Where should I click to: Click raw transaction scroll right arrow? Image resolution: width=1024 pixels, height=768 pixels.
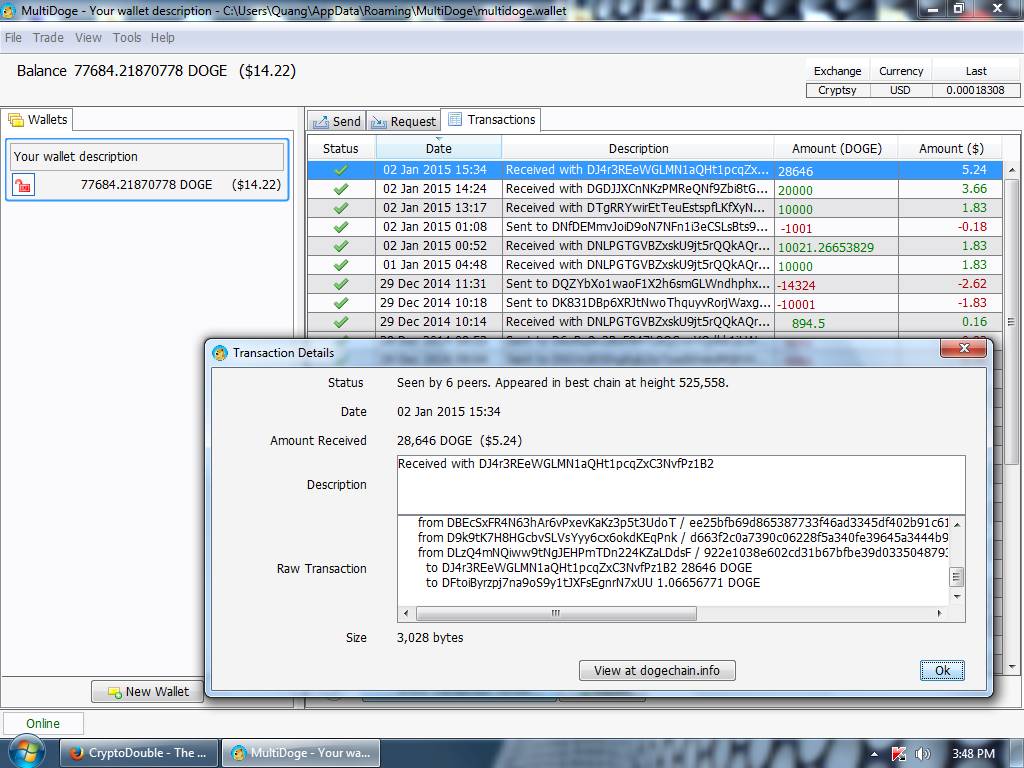coord(939,613)
